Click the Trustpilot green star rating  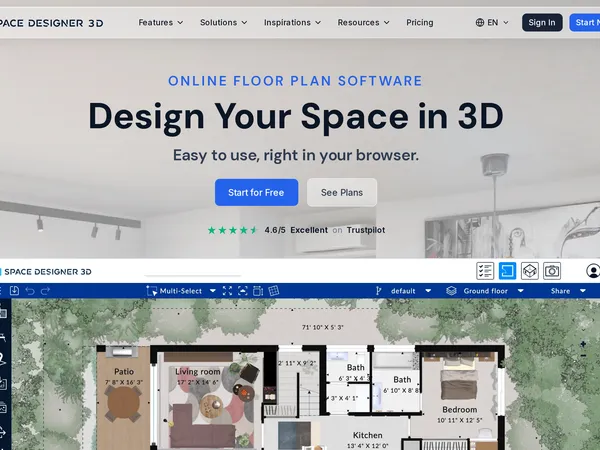[233, 230]
